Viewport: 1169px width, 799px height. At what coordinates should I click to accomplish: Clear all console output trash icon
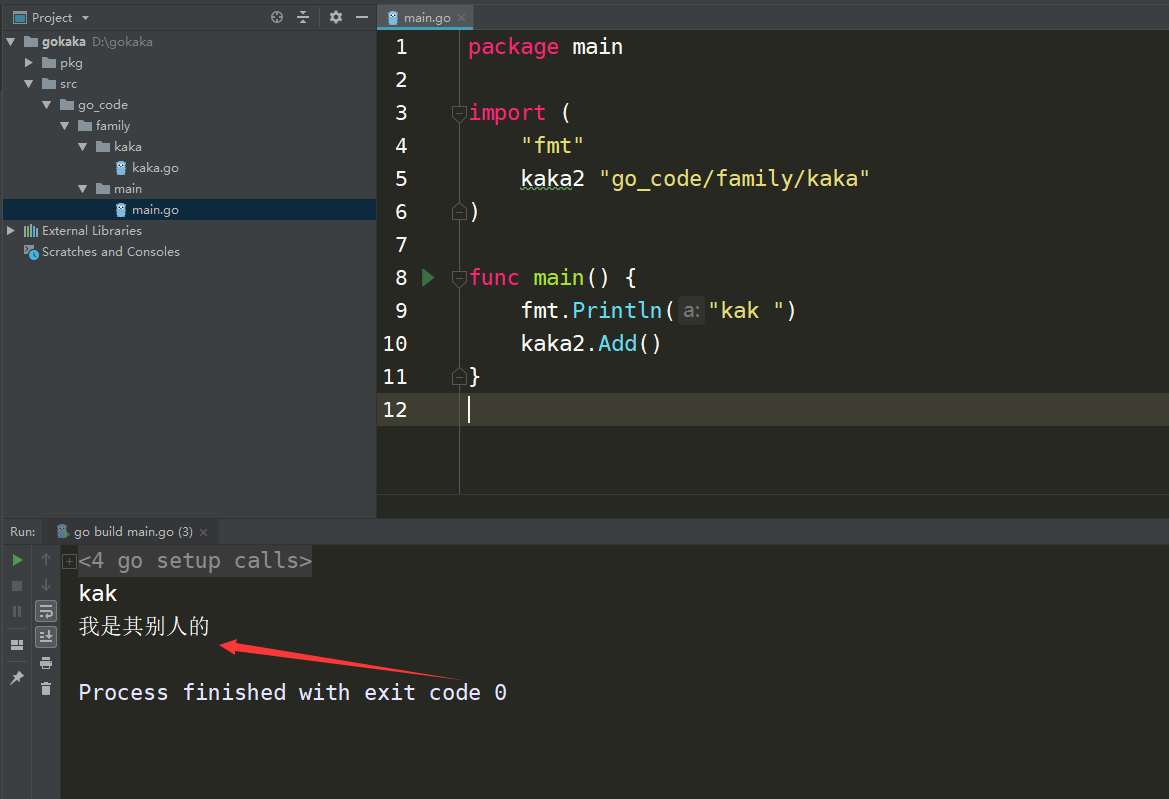46,689
